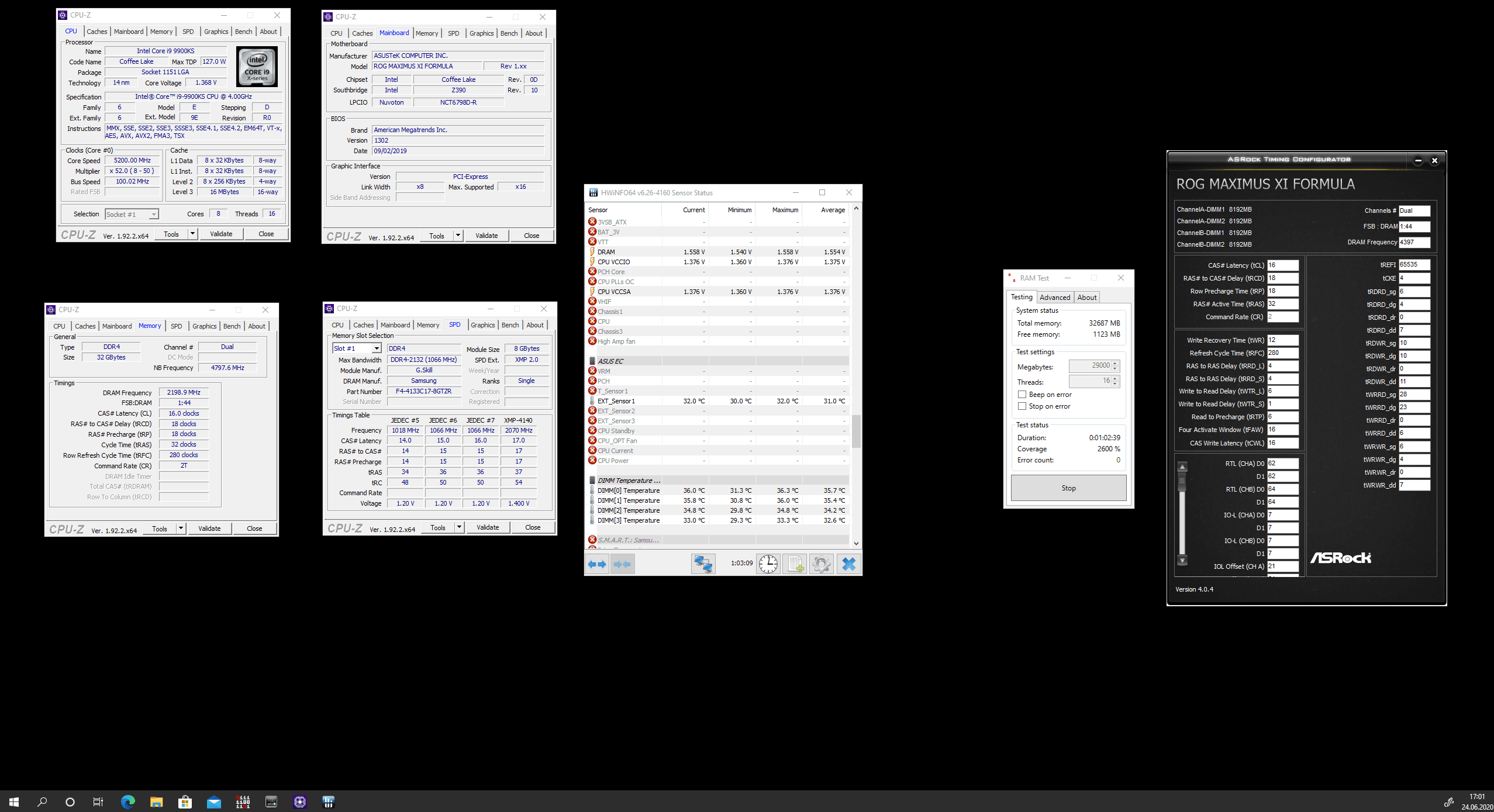Open Graphics tab in Memory CPU-Z window
Viewport: 1494px width, 812px height.
tap(205, 326)
